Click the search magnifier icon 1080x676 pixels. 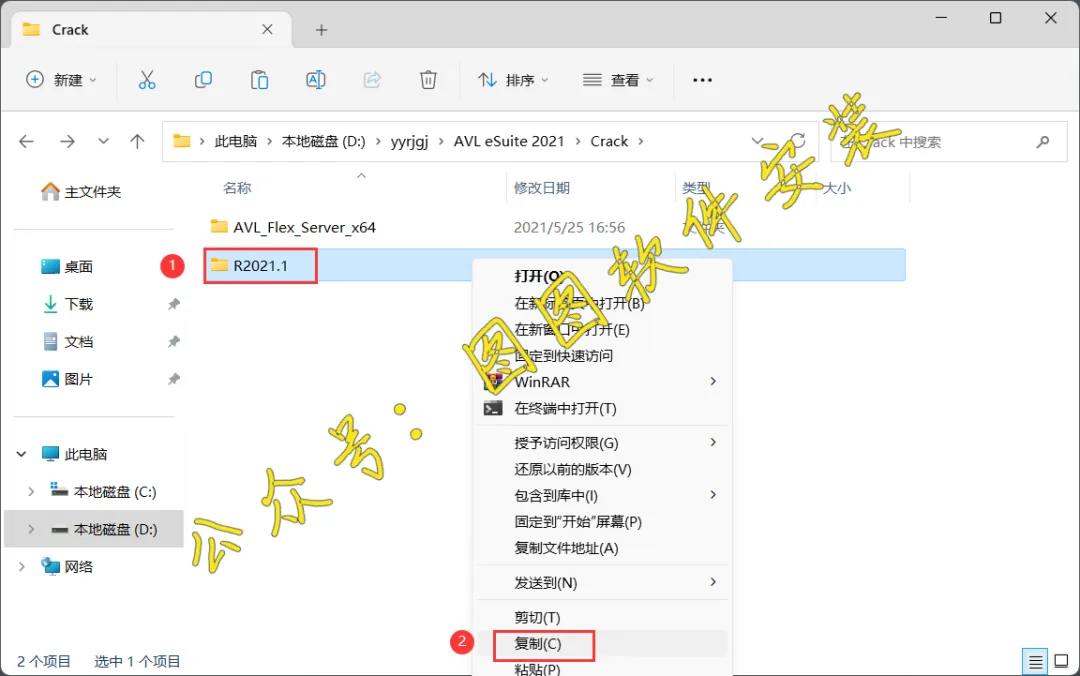[x=1043, y=141]
